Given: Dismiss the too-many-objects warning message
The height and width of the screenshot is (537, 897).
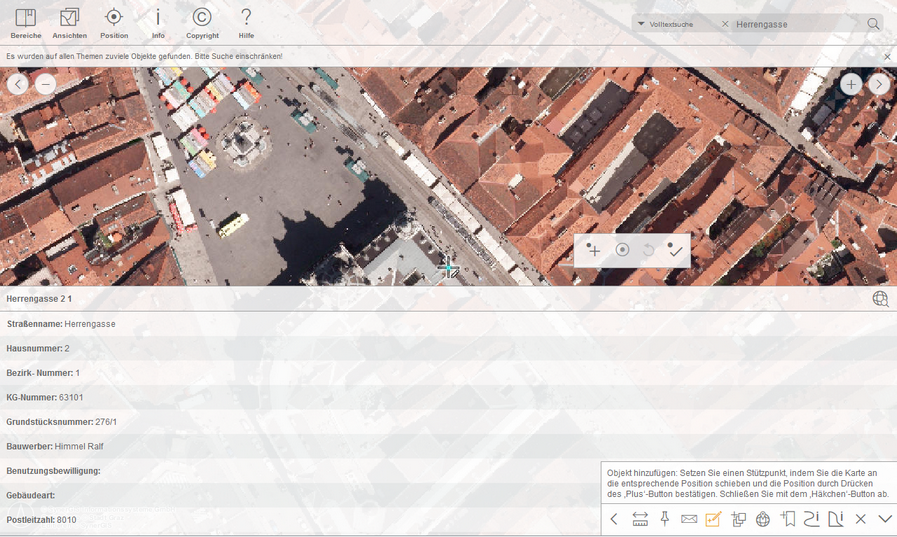Looking at the screenshot, I should [887, 57].
